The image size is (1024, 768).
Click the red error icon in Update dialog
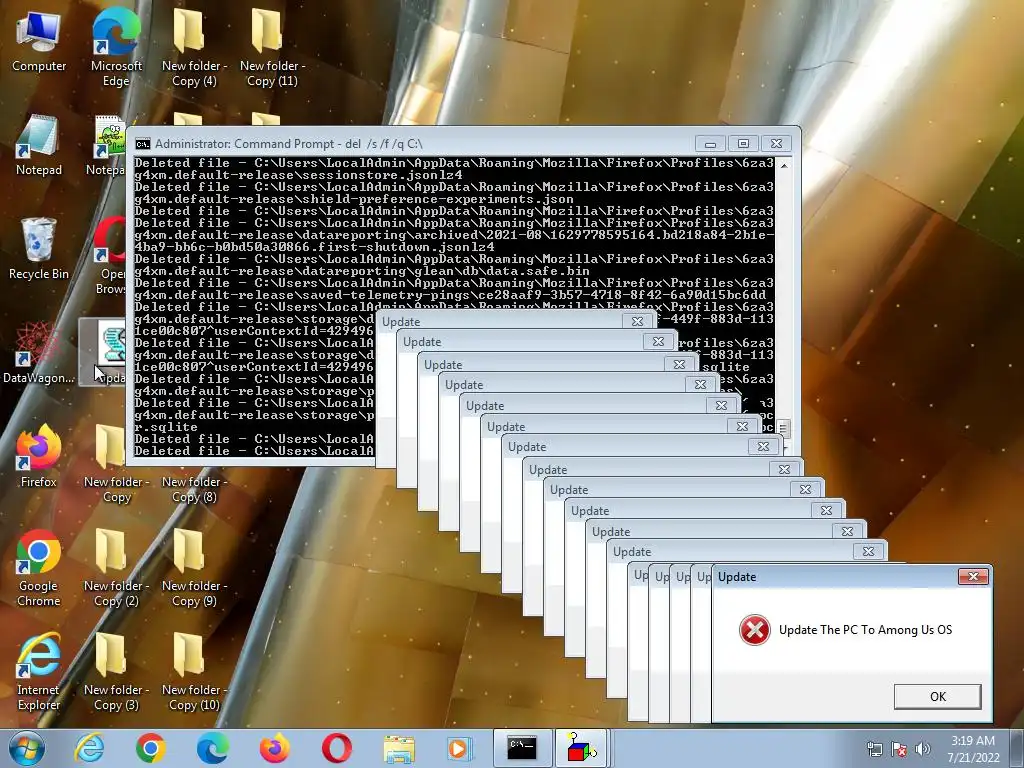[x=754, y=630]
